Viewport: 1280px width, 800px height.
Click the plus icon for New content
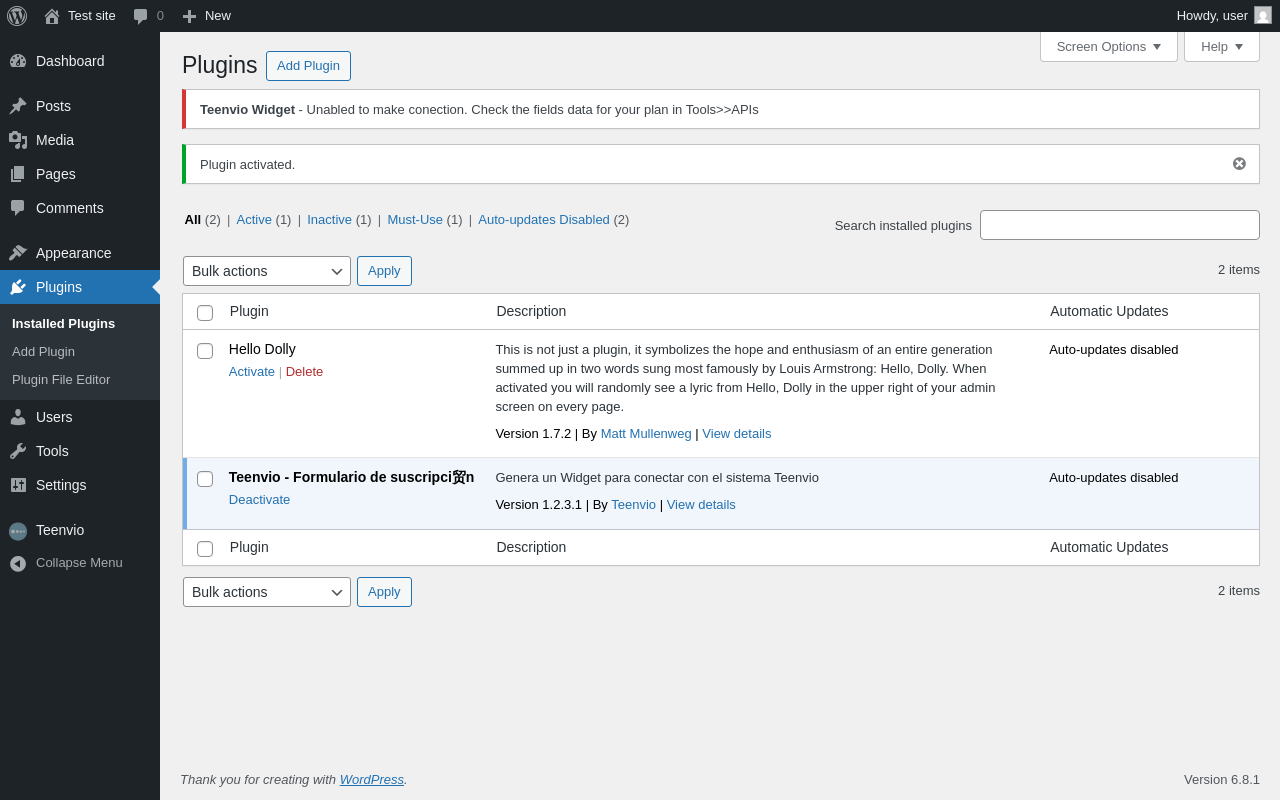click(x=189, y=16)
